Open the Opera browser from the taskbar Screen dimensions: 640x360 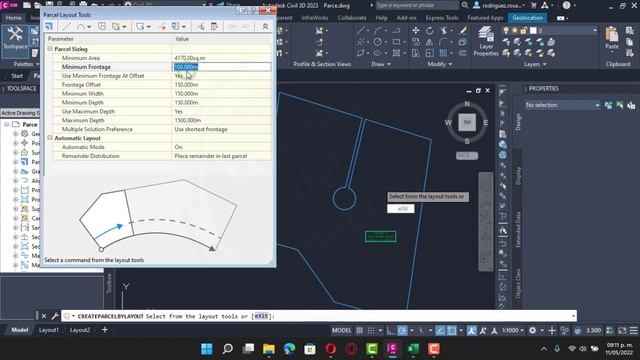click(x=331, y=349)
